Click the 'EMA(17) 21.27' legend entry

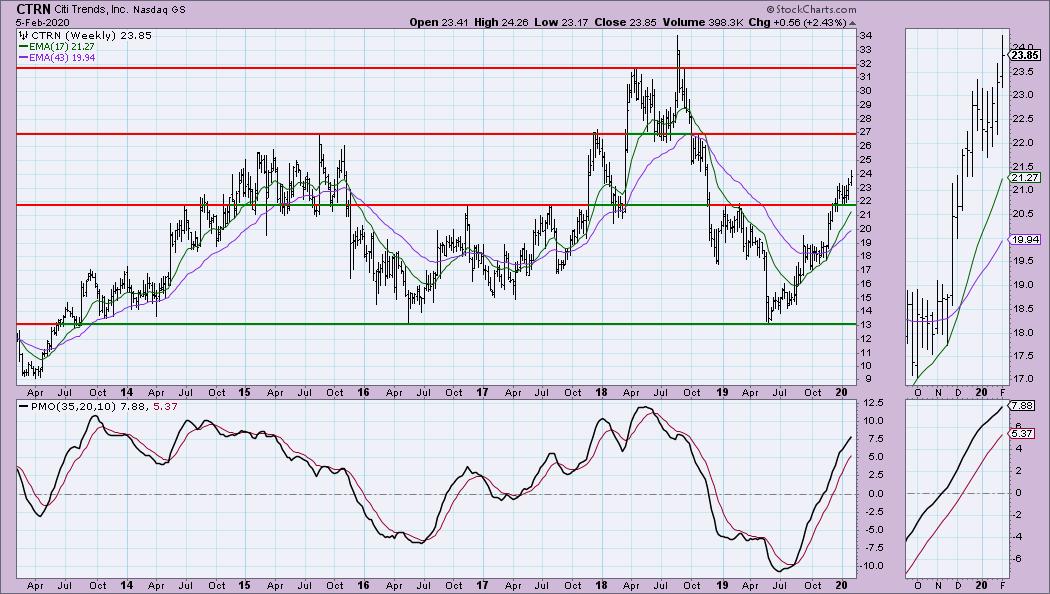tap(57, 46)
